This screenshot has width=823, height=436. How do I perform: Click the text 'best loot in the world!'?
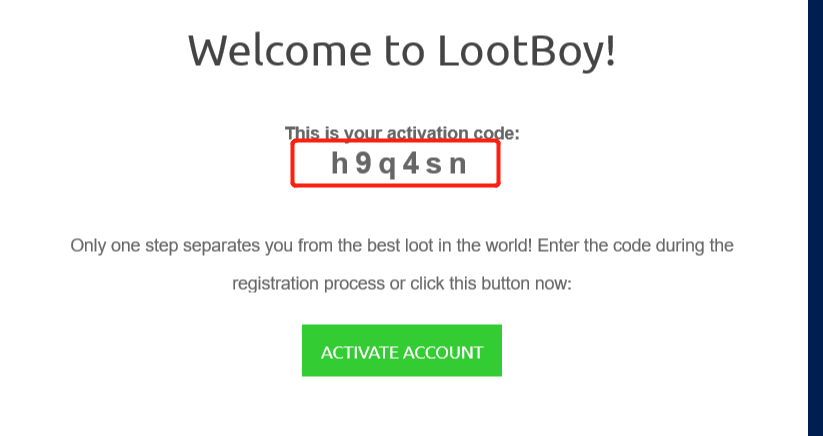457,246
